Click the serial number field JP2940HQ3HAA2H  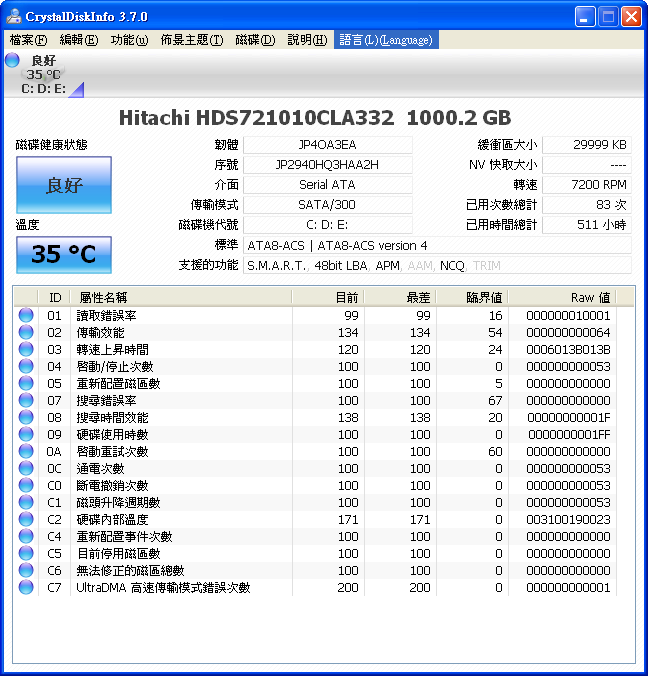click(x=328, y=165)
